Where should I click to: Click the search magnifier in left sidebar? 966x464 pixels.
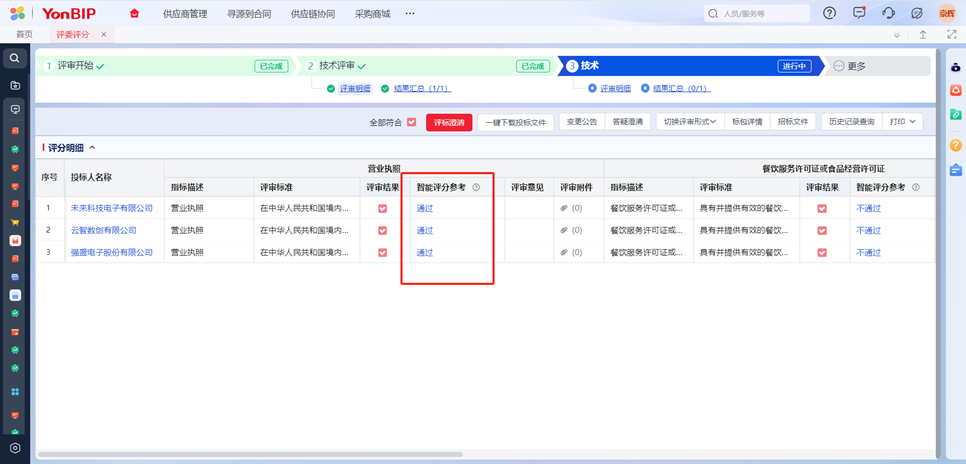[15, 59]
